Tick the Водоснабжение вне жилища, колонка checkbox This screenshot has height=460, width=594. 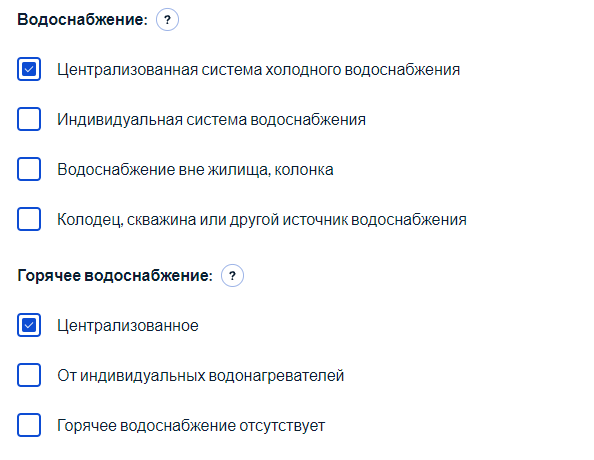(29, 169)
